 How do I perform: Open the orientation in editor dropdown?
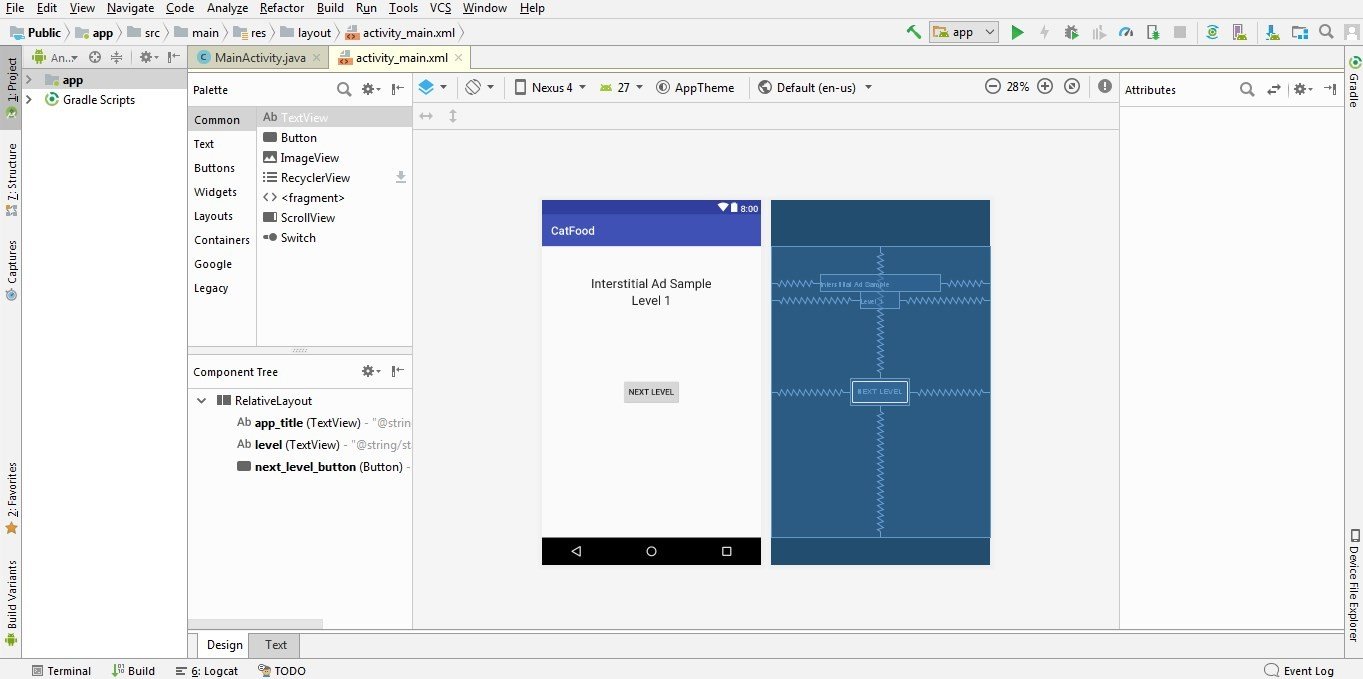pos(480,87)
